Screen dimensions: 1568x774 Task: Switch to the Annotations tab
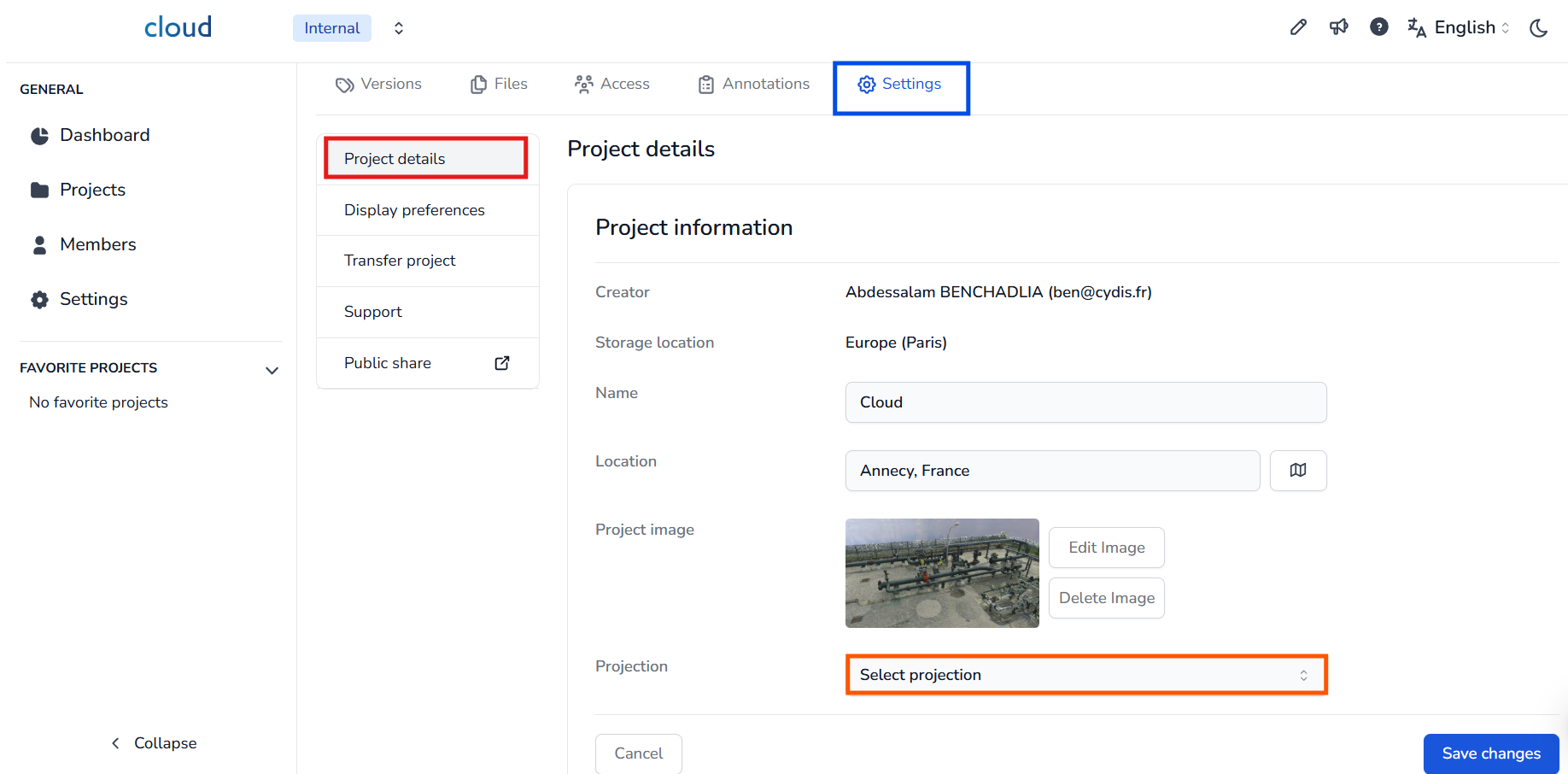coord(753,84)
